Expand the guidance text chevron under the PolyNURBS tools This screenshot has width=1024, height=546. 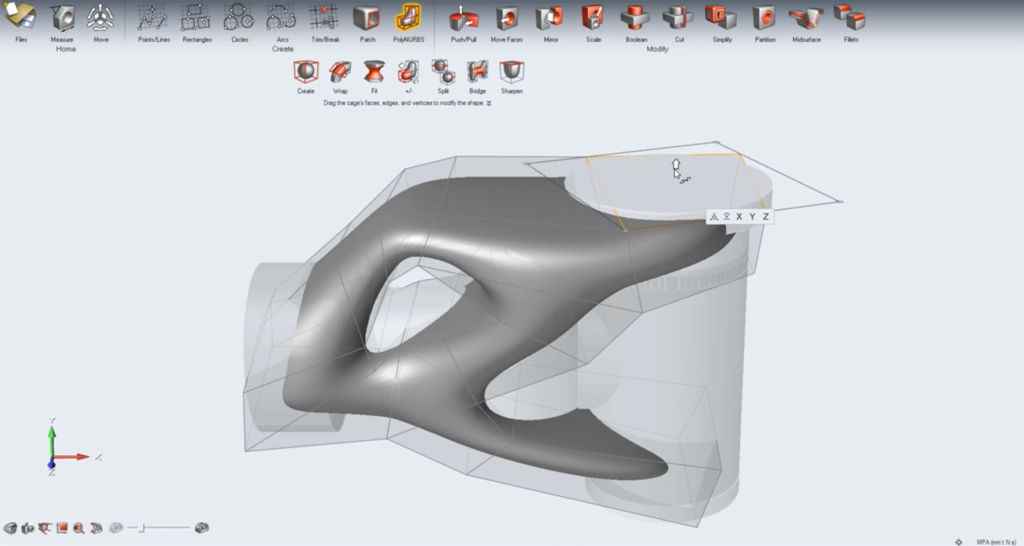(x=489, y=103)
